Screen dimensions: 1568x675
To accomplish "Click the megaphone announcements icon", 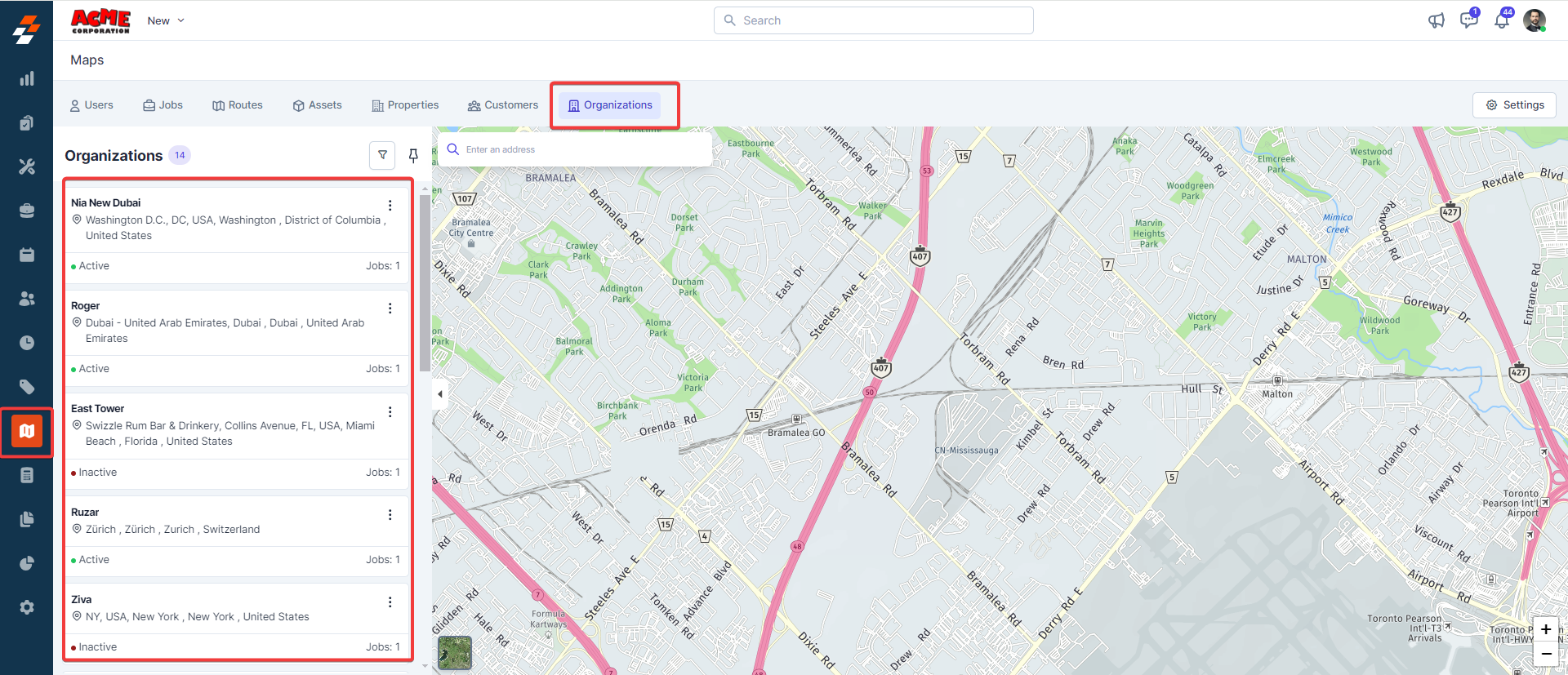I will 1437,20.
